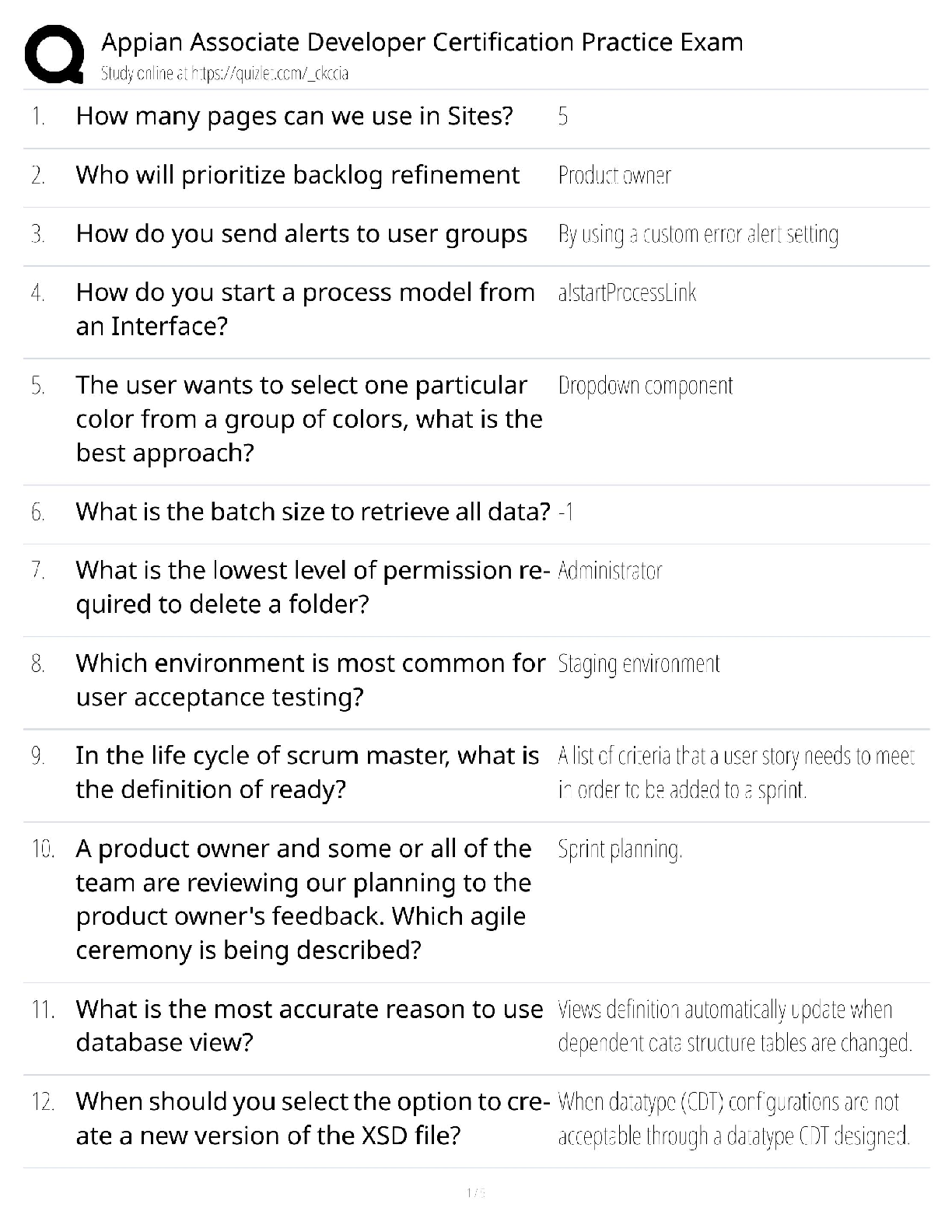Click the page number indicator at bottom
This screenshot has height=1232, width=952.
coord(476,1192)
